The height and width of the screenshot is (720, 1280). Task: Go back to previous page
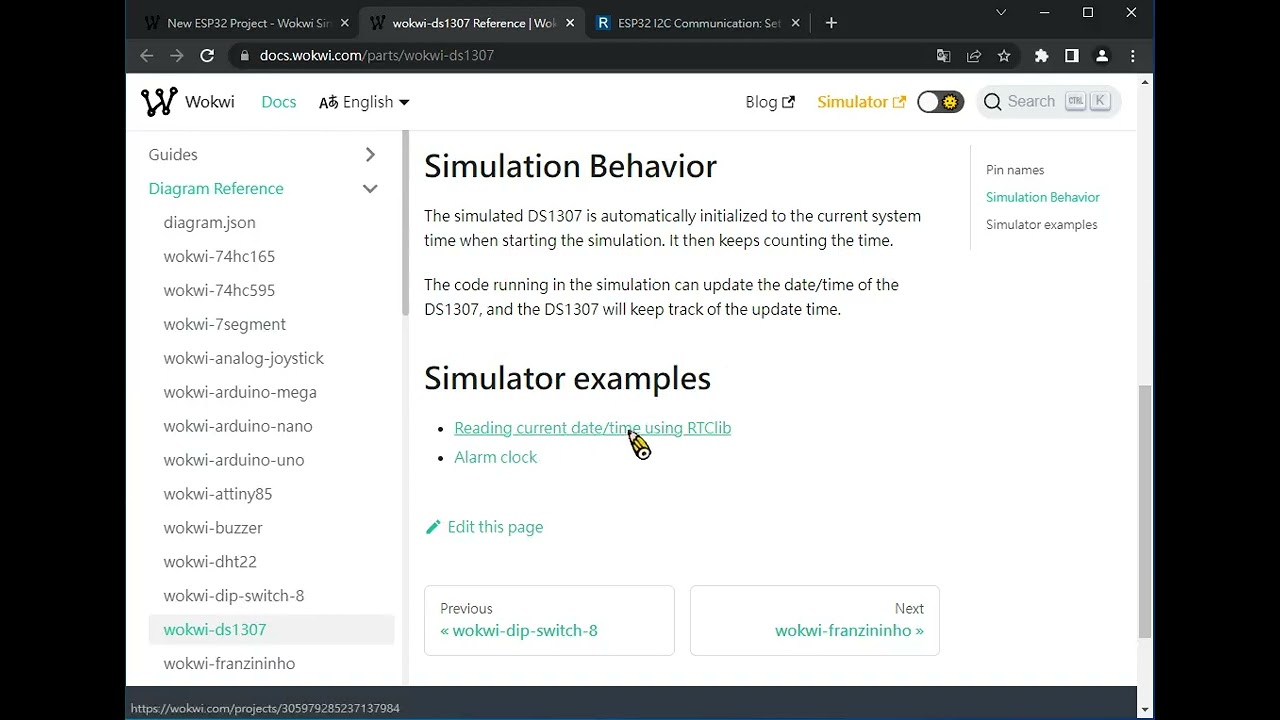[x=147, y=56]
